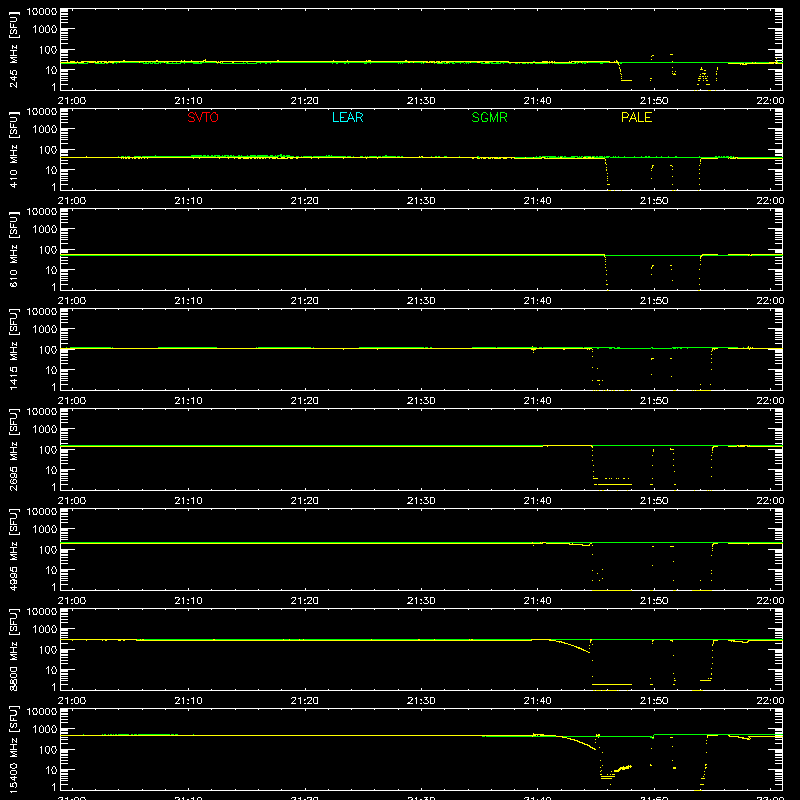Click 22:00 on the 1415 MHz time axis
This screenshot has height=800, width=800.
pos(770,401)
